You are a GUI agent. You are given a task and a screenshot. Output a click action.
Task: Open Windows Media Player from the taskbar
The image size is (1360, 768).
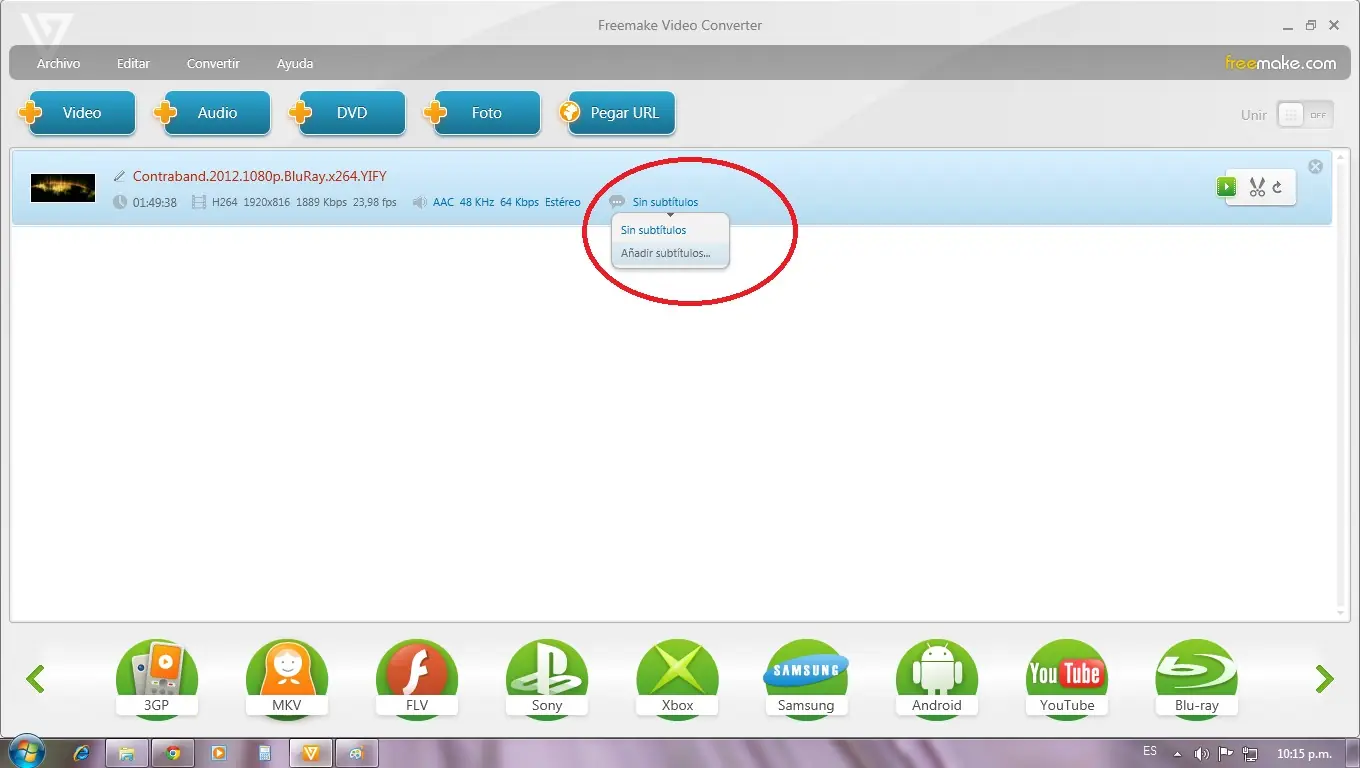219,753
